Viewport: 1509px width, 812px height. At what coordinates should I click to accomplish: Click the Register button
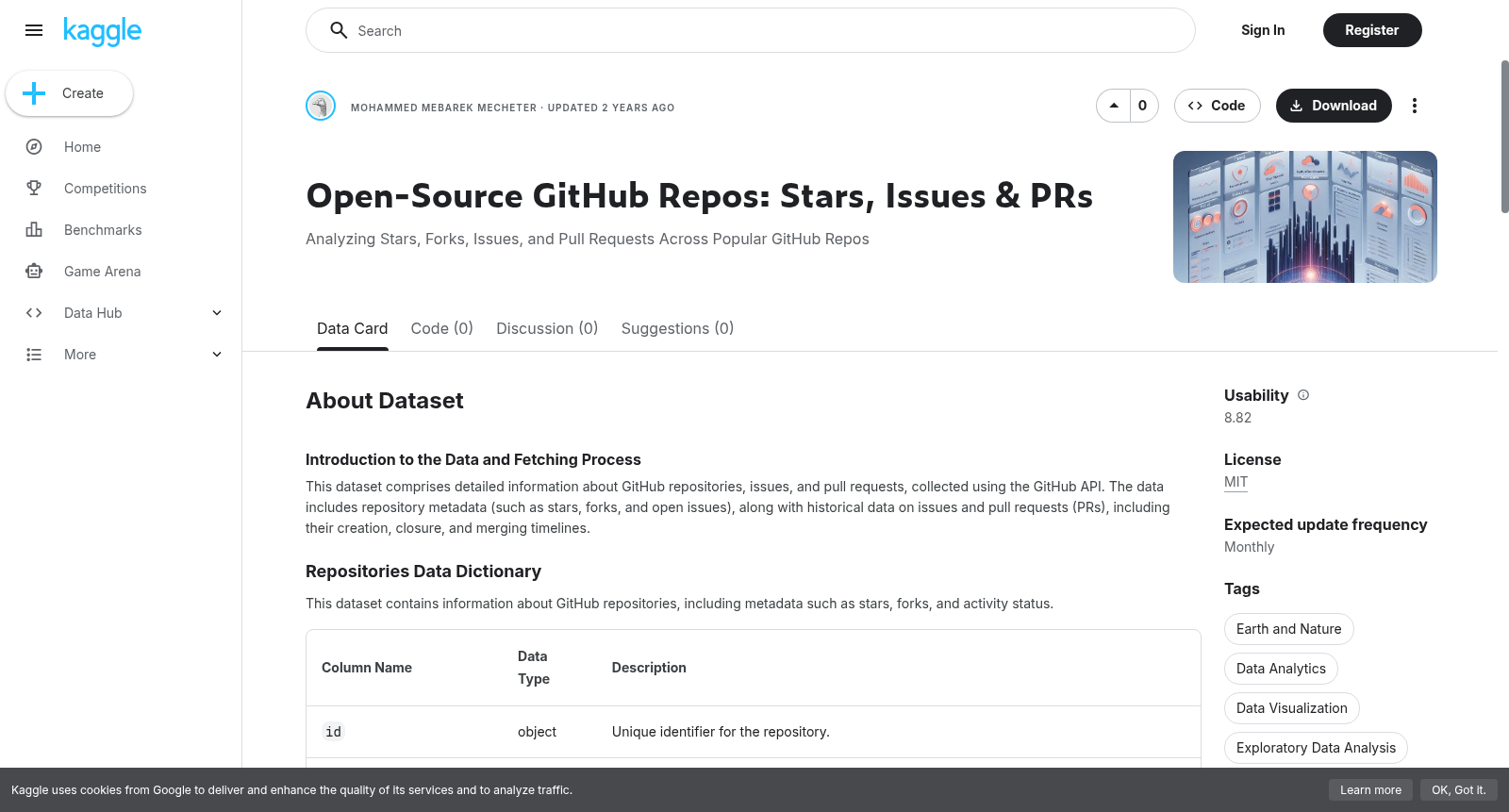1371,30
